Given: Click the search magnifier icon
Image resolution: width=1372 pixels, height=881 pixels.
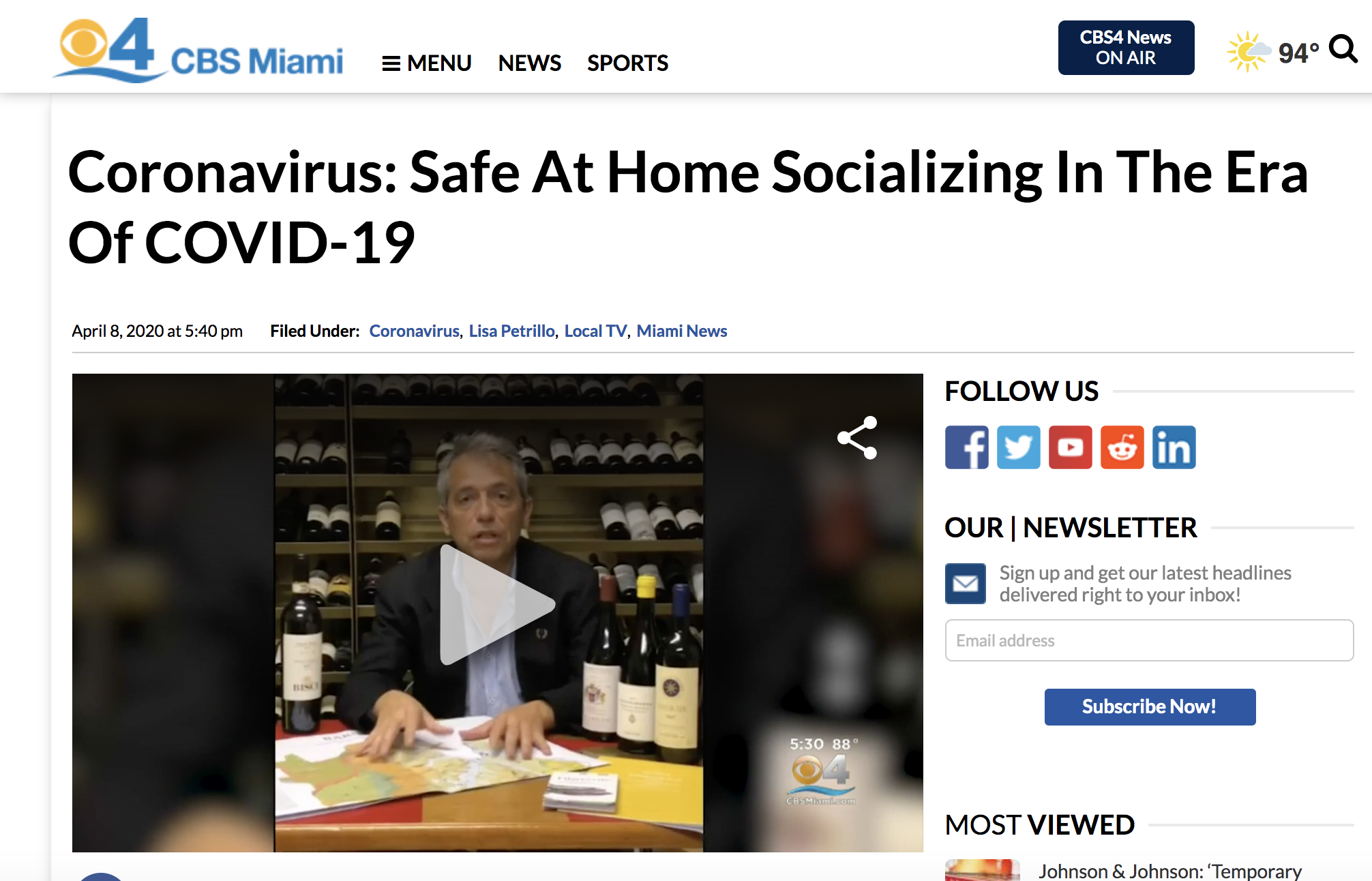Looking at the screenshot, I should [x=1343, y=48].
